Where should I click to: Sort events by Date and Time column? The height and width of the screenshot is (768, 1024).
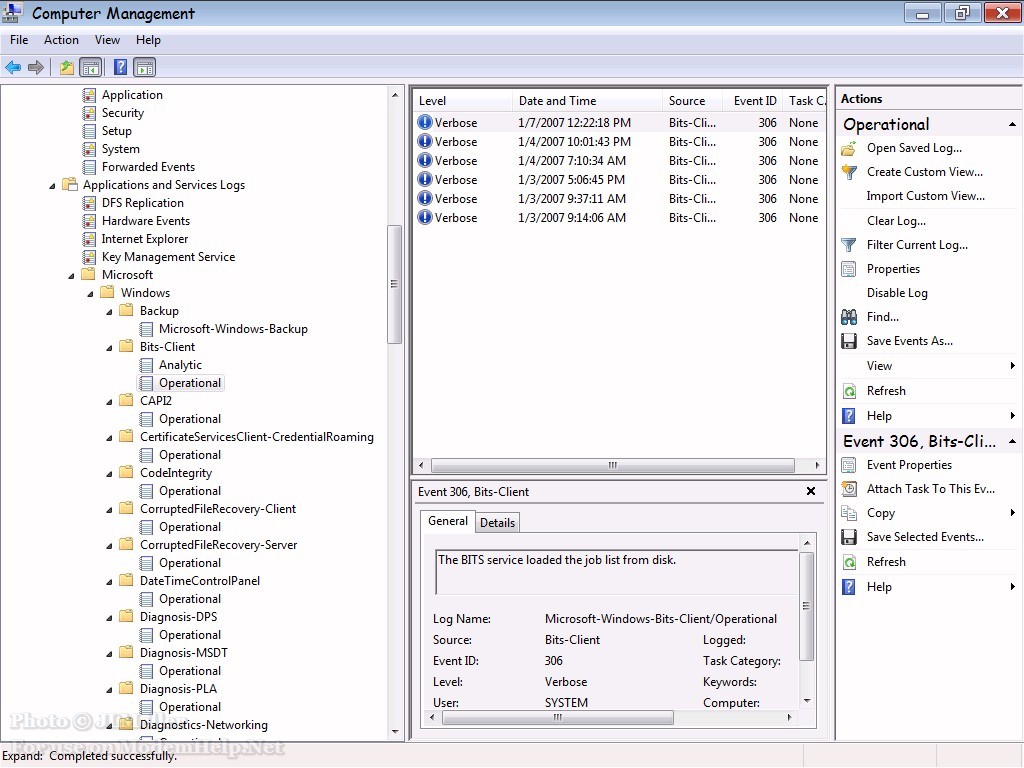coord(588,101)
